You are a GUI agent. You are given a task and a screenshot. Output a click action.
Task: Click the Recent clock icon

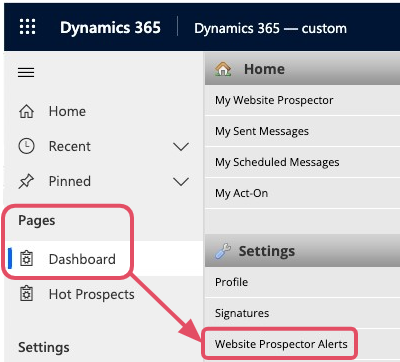tap(26, 146)
